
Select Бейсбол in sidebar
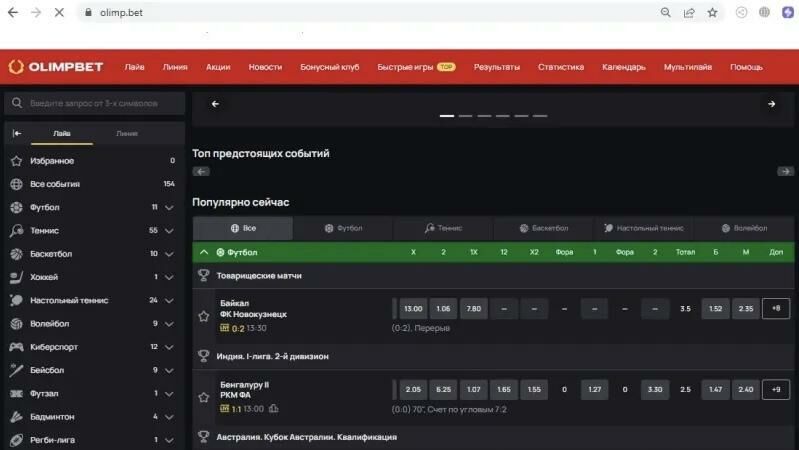pos(47,370)
